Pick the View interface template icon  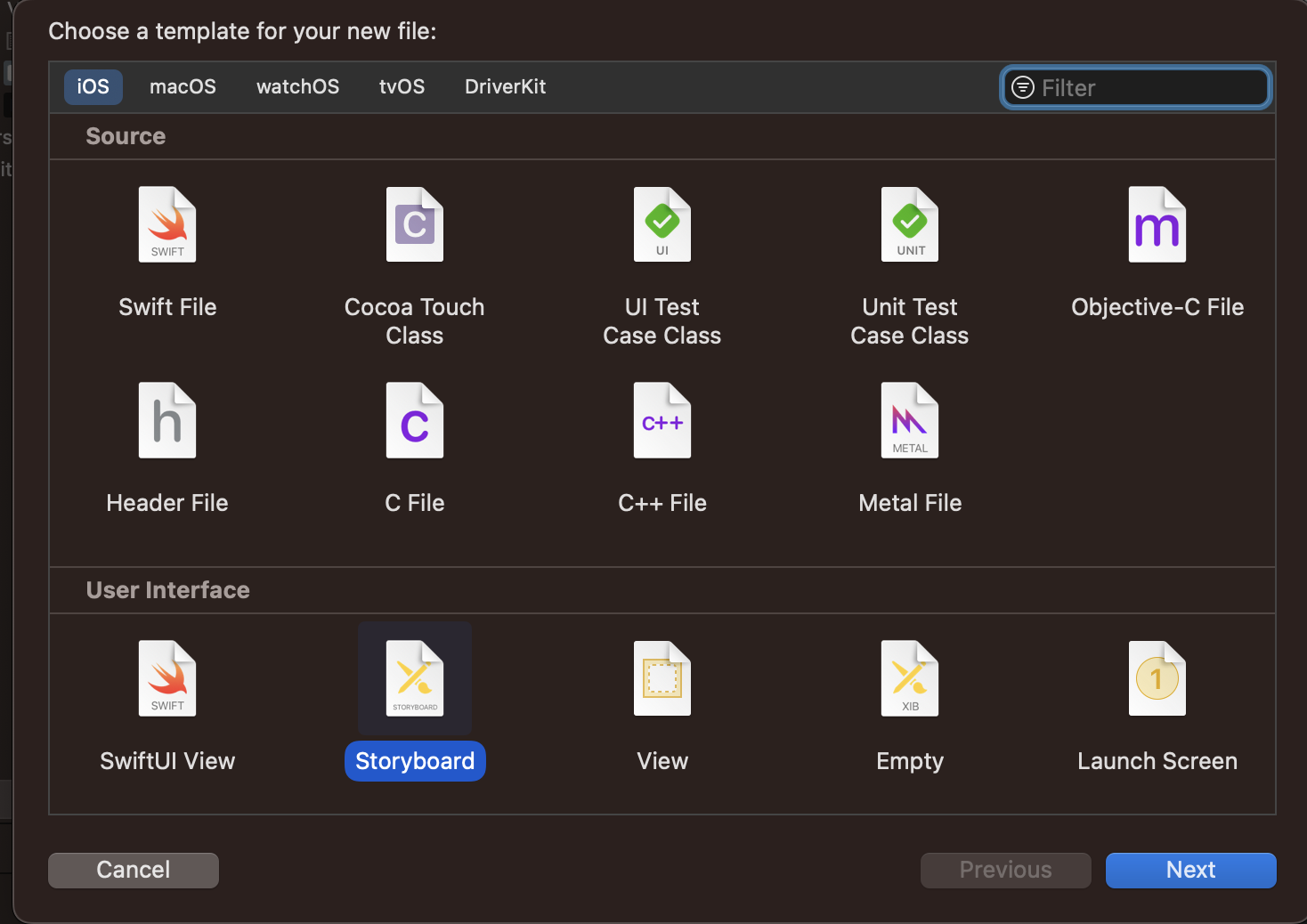662,678
